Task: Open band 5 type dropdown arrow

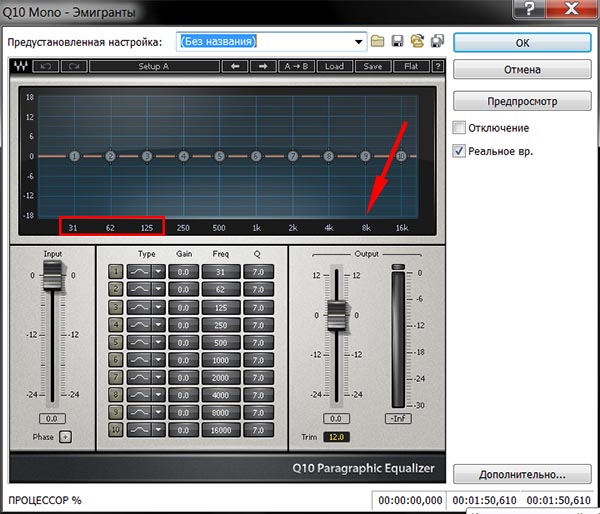Action: pos(158,343)
